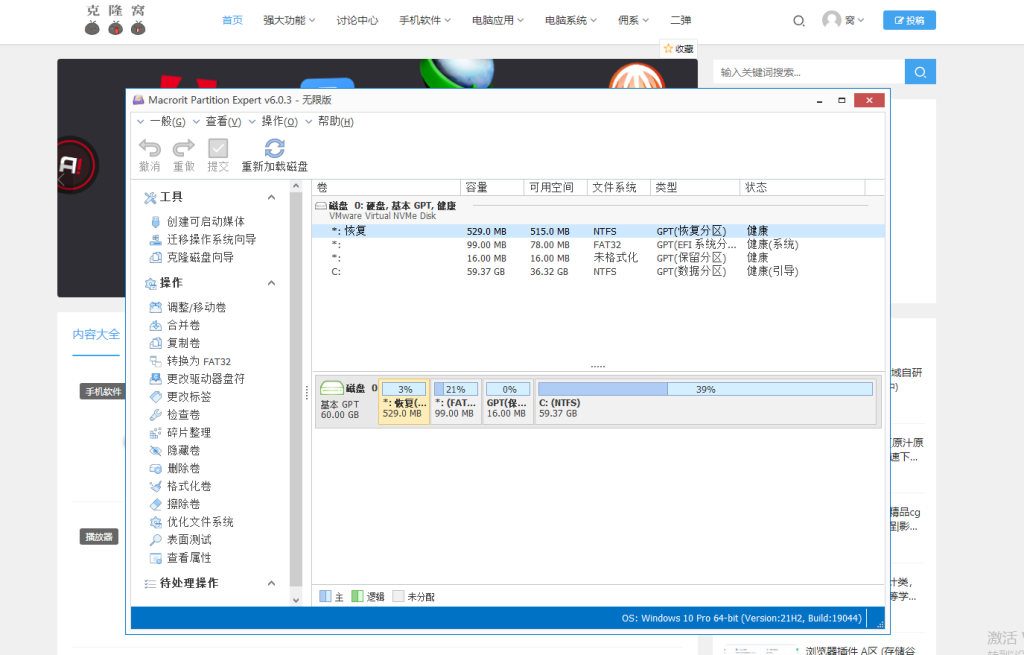
Task: Sort by 状态 column header
Action: pos(803,187)
